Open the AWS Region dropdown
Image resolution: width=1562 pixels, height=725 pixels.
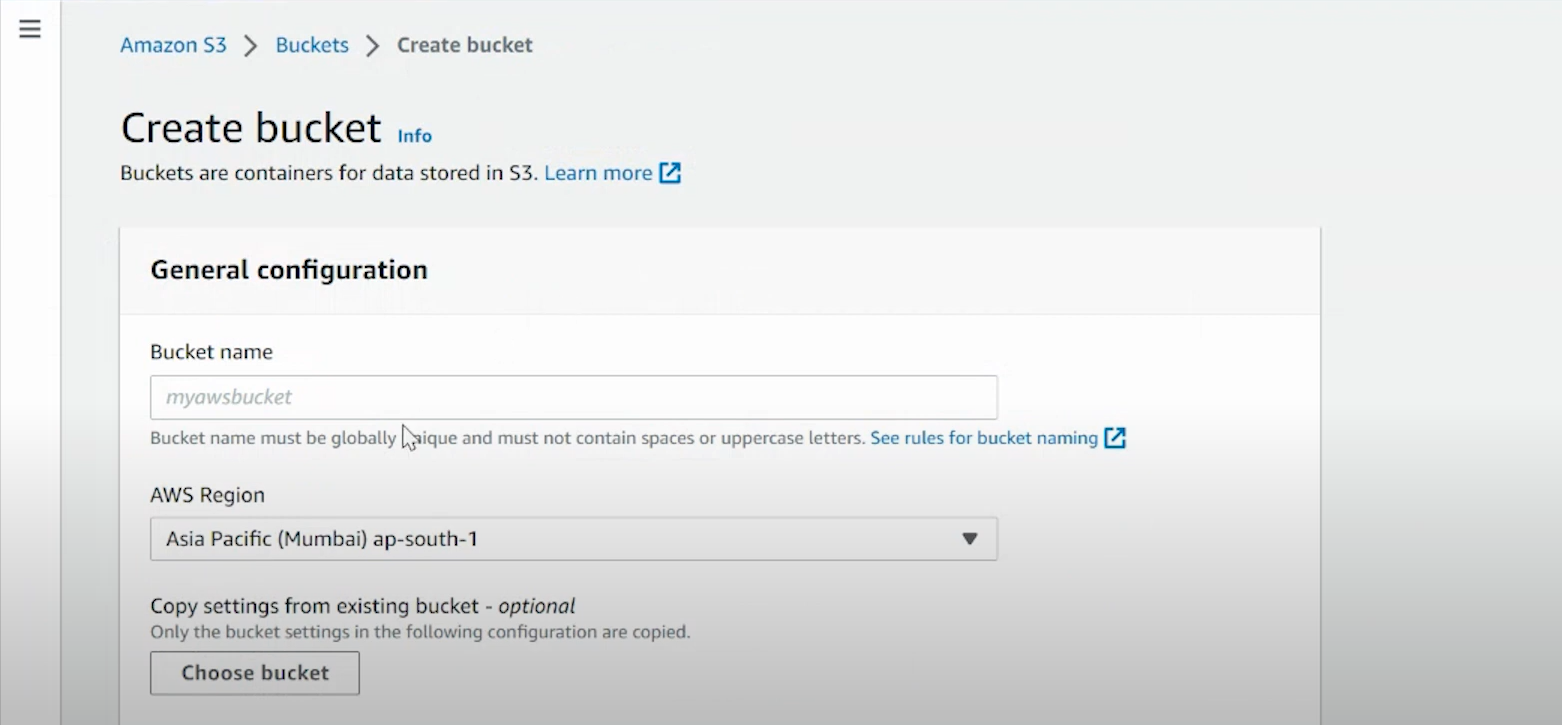point(574,539)
